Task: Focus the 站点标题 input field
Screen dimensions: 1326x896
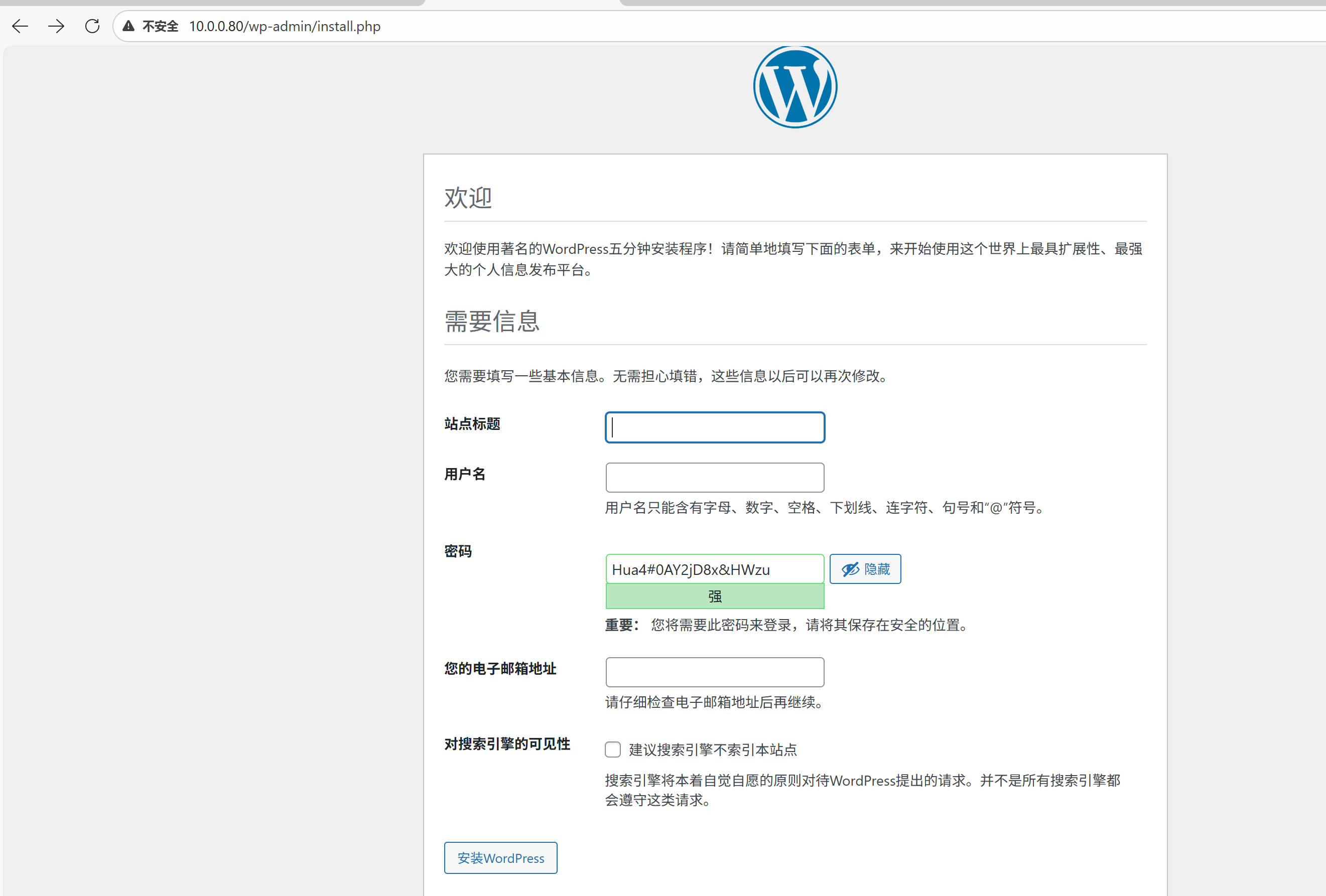Action: pos(714,427)
